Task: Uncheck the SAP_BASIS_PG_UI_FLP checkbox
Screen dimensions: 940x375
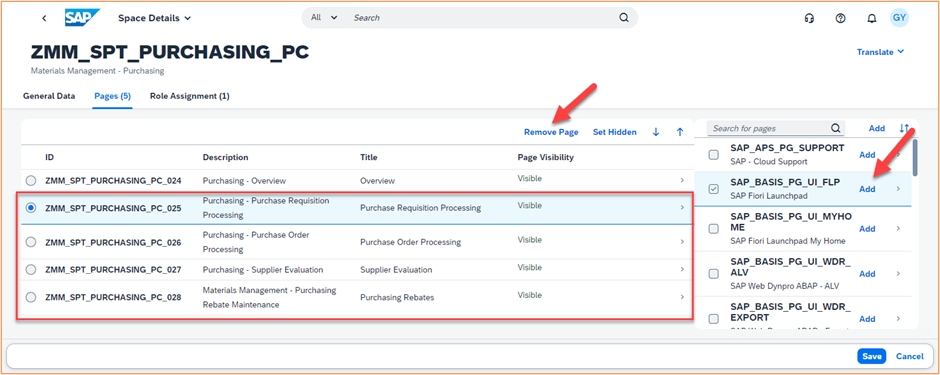Action: point(713,189)
